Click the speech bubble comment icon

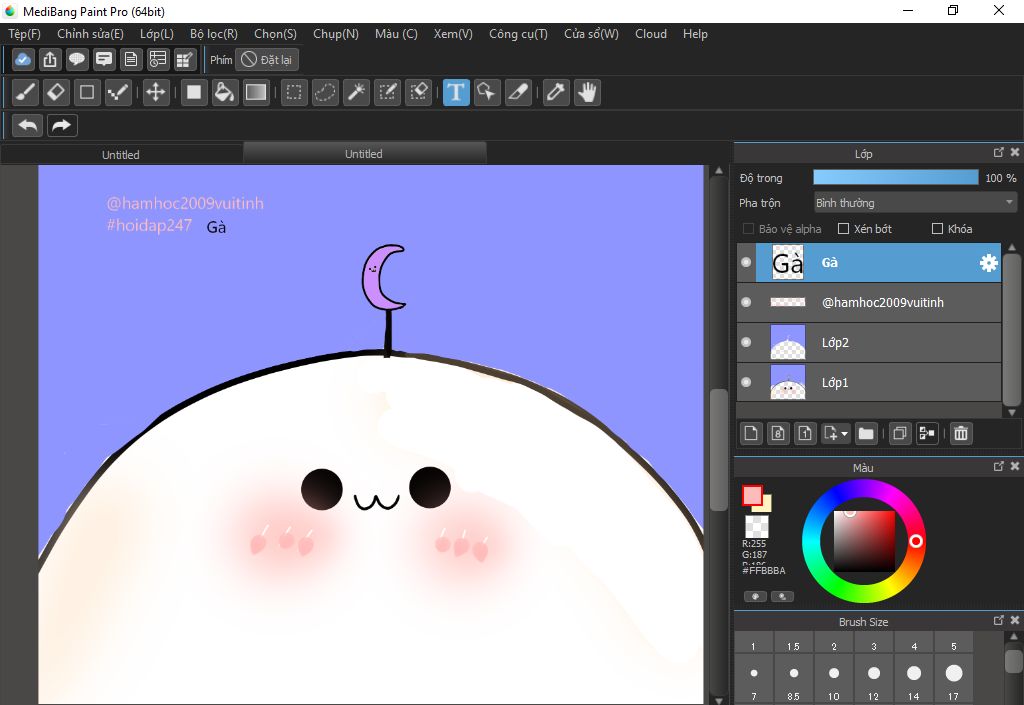pyautogui.click(x=76, y=59)
